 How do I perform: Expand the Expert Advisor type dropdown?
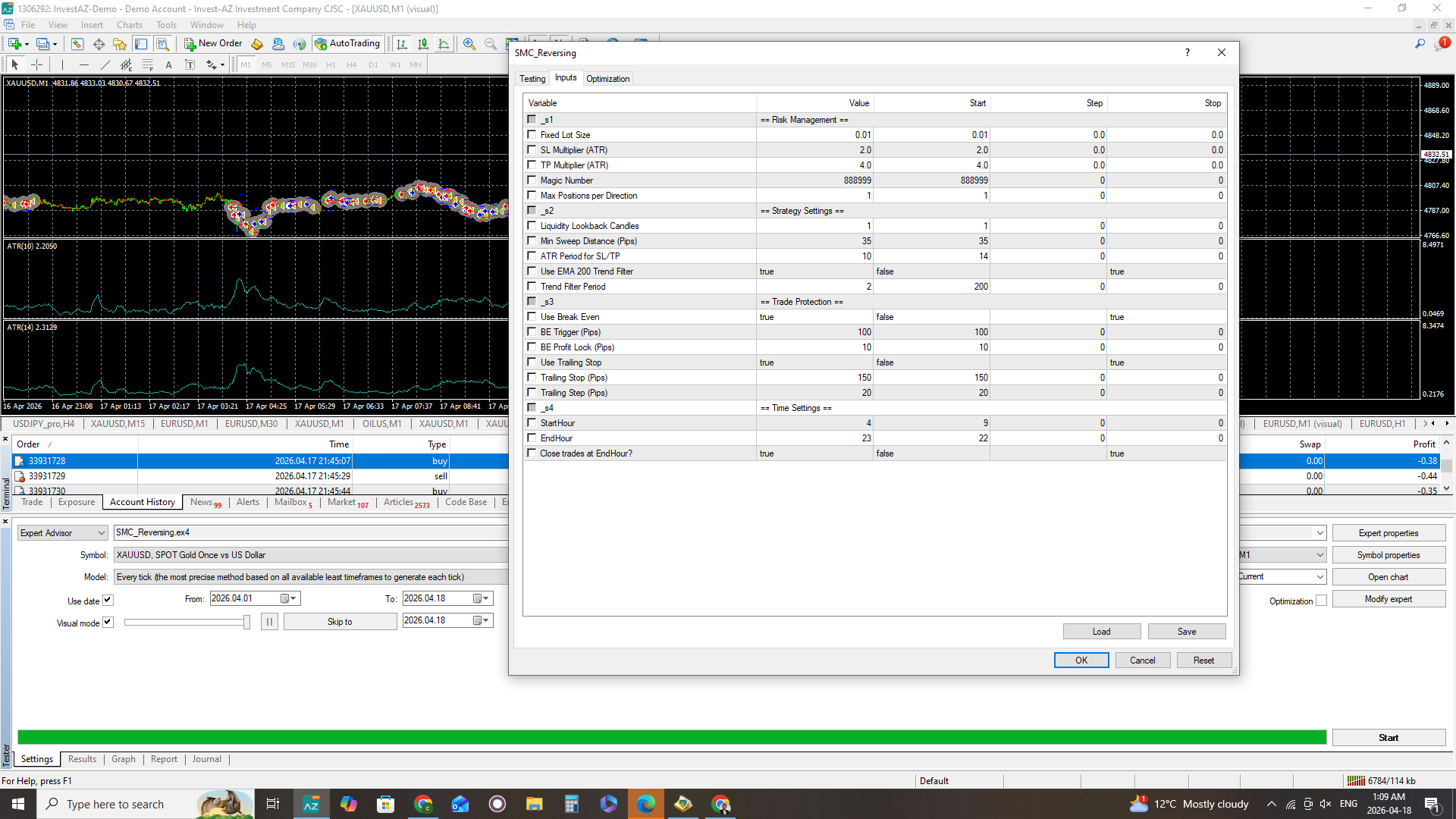click(x=101, y=533)
